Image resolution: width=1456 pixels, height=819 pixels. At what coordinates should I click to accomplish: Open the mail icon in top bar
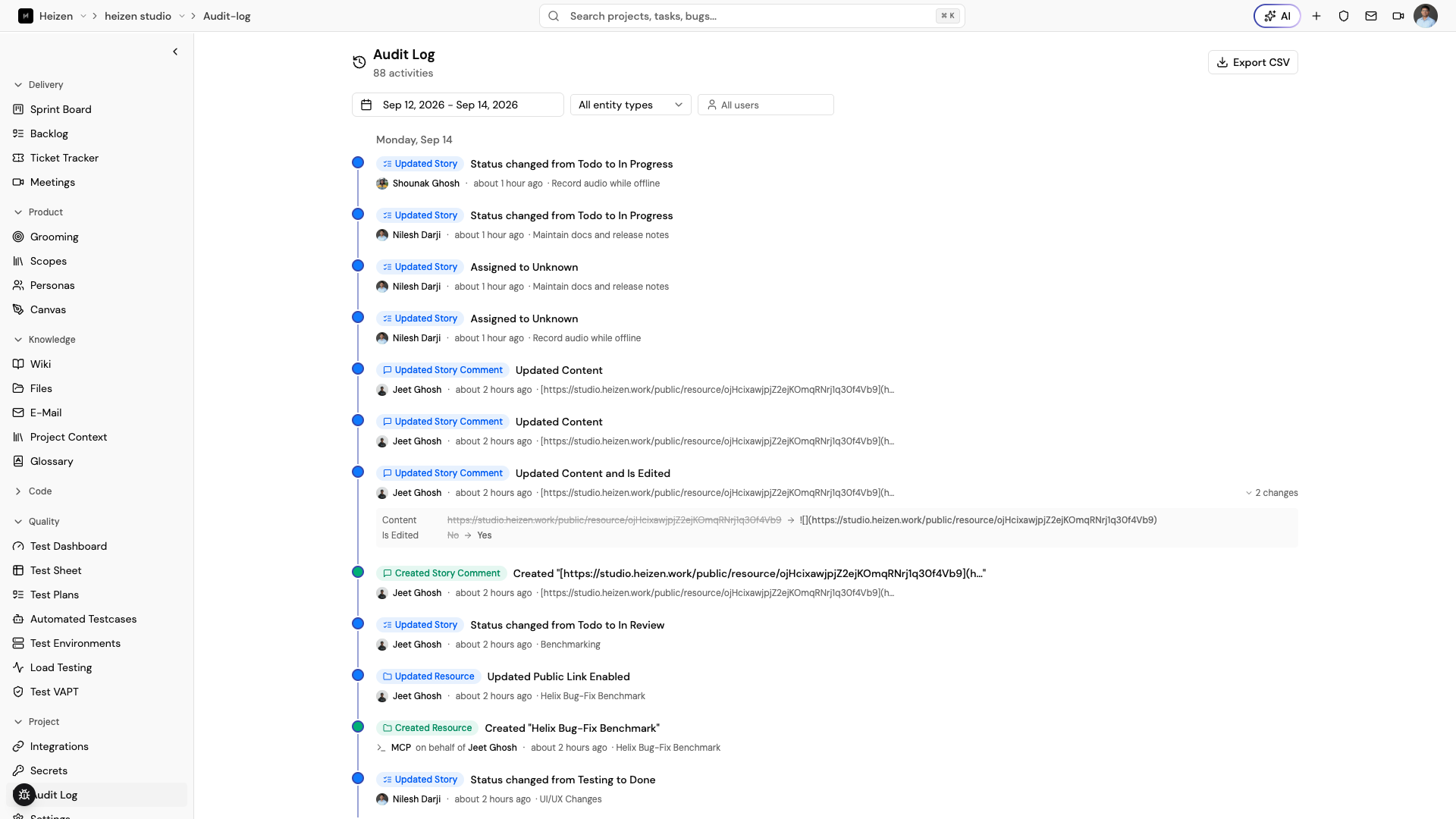coord(1371,16)
